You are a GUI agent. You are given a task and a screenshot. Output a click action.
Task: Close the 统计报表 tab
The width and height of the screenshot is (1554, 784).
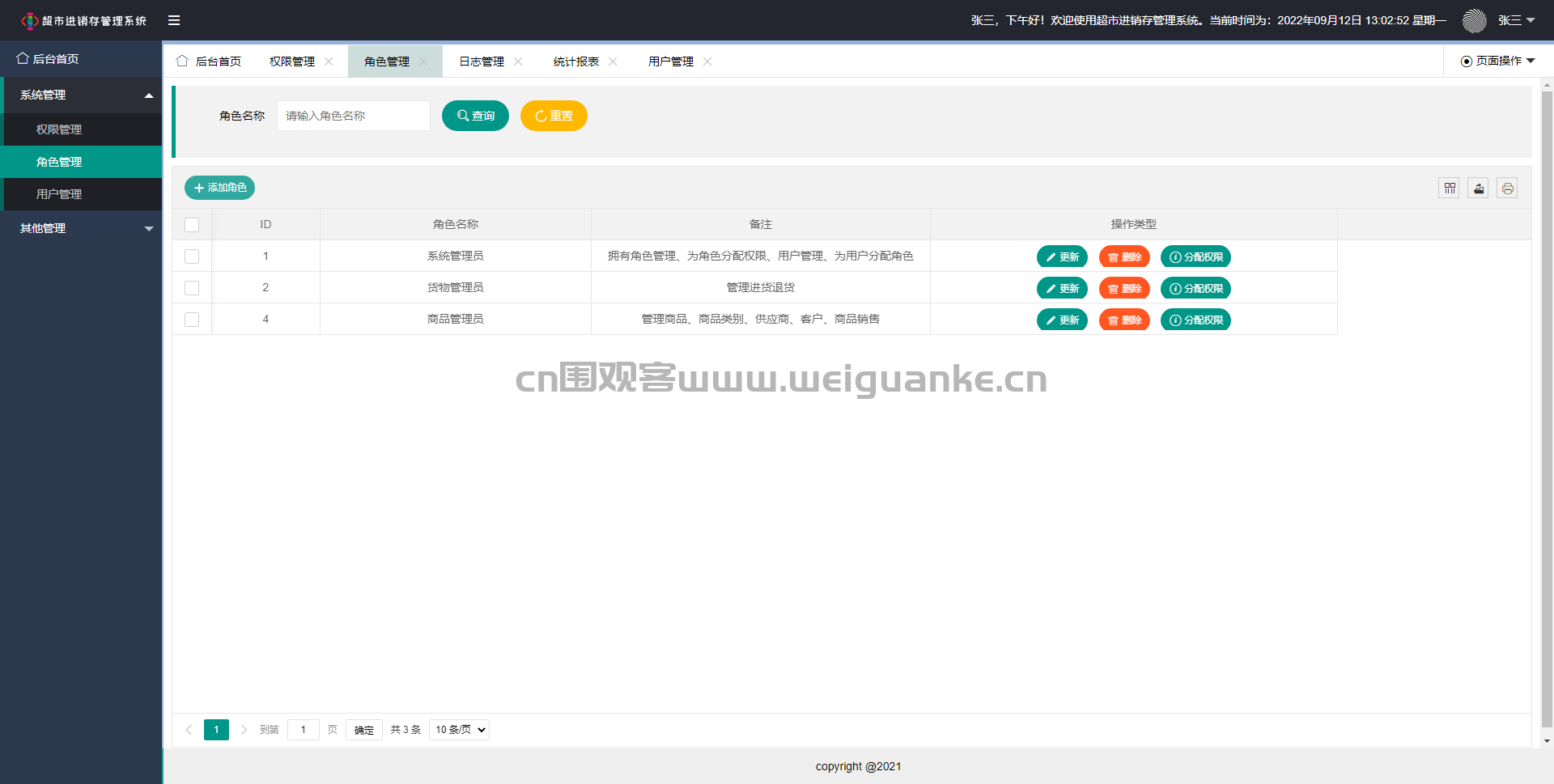coord(613,61)
